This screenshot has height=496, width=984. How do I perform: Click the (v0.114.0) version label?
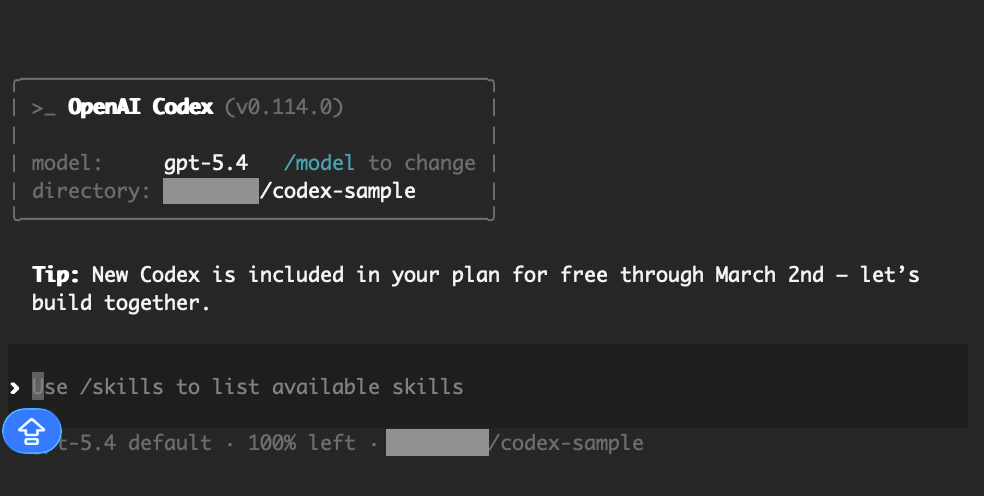pos(284,107)
